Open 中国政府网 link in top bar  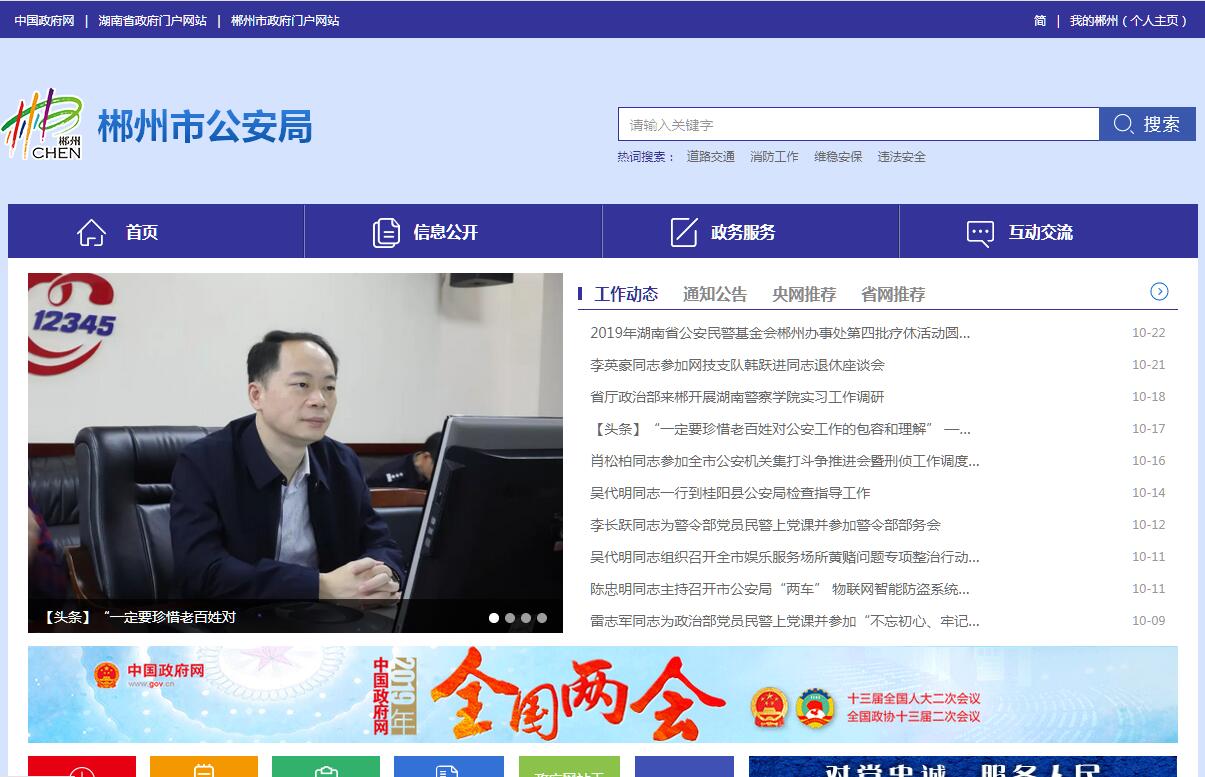point(44,20)
